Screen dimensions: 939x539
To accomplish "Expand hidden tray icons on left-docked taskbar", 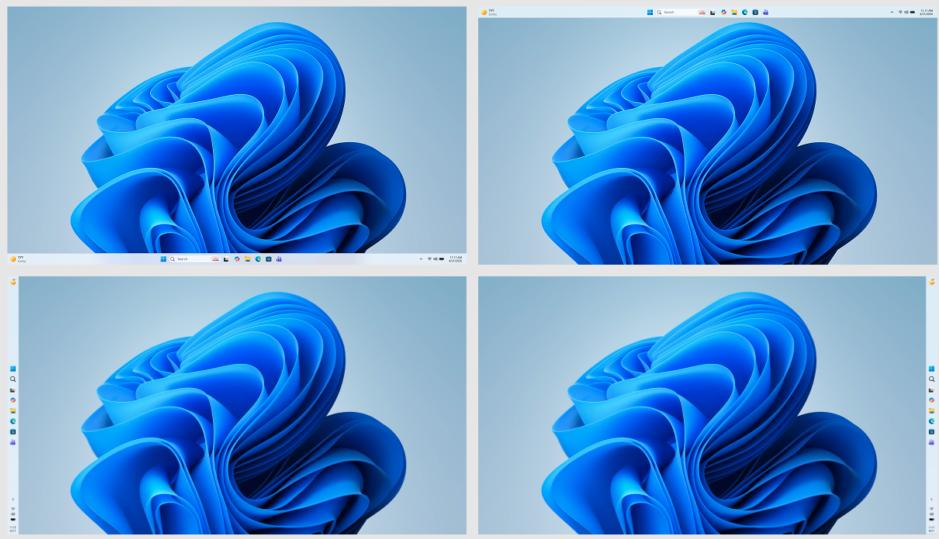I will (x=13, y=499).
